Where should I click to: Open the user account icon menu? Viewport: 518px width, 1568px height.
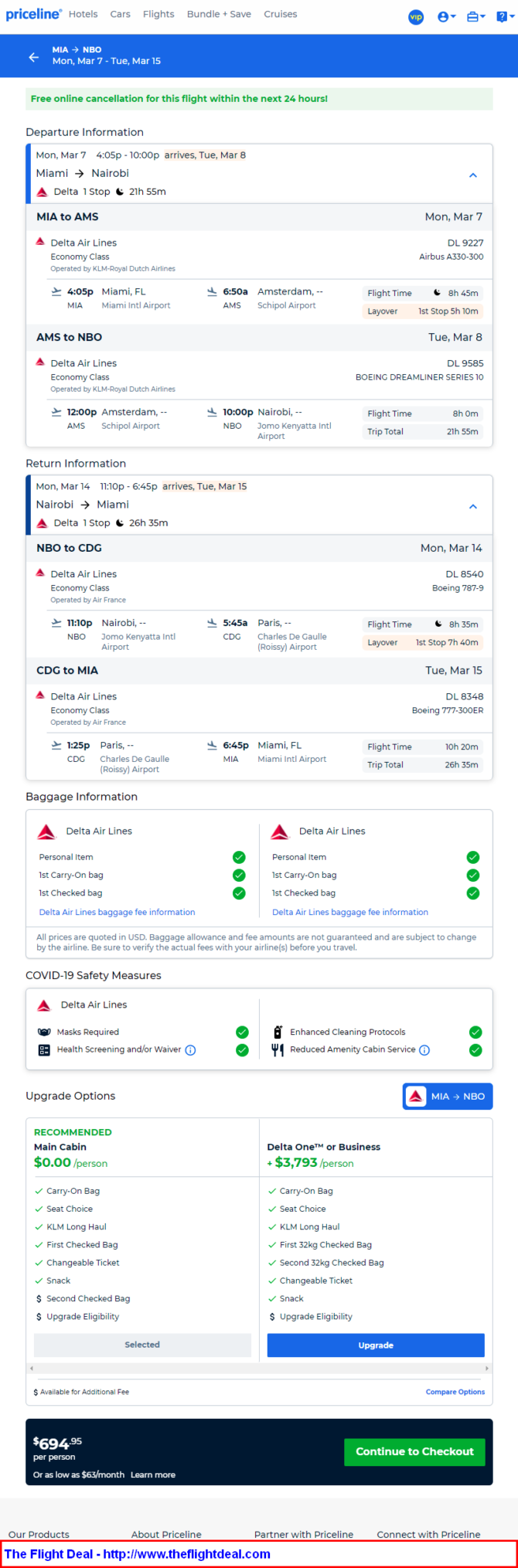point(446,16)
